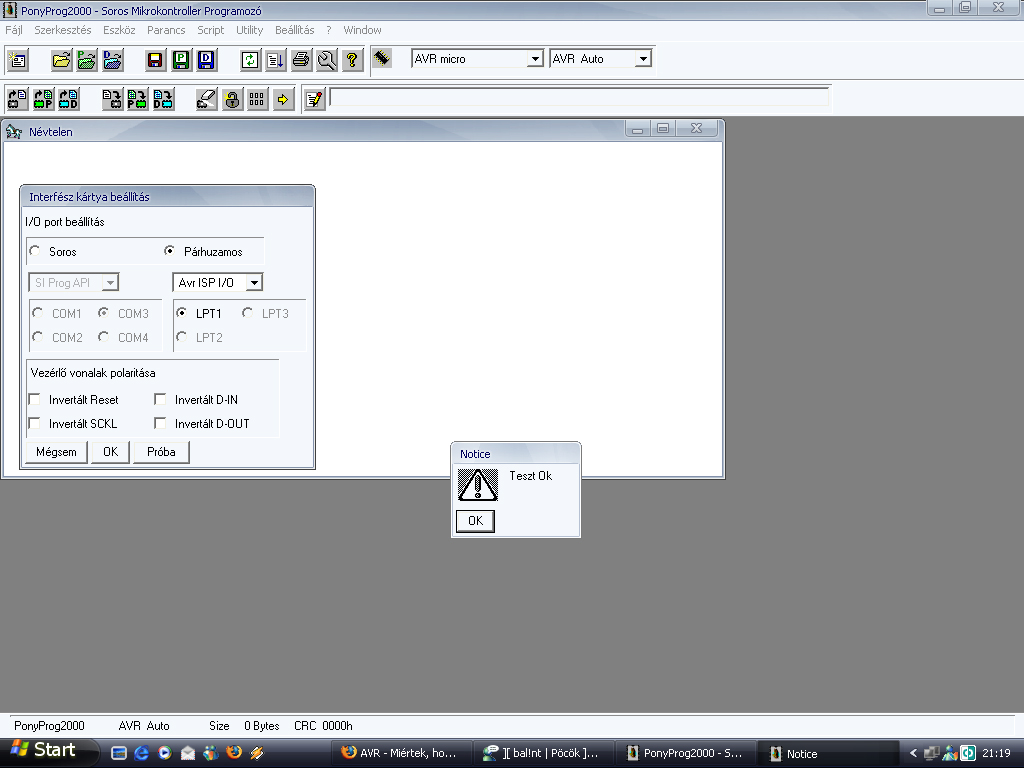Select LPT1 port radio button
1024x768 pixels.
(182, 313)
